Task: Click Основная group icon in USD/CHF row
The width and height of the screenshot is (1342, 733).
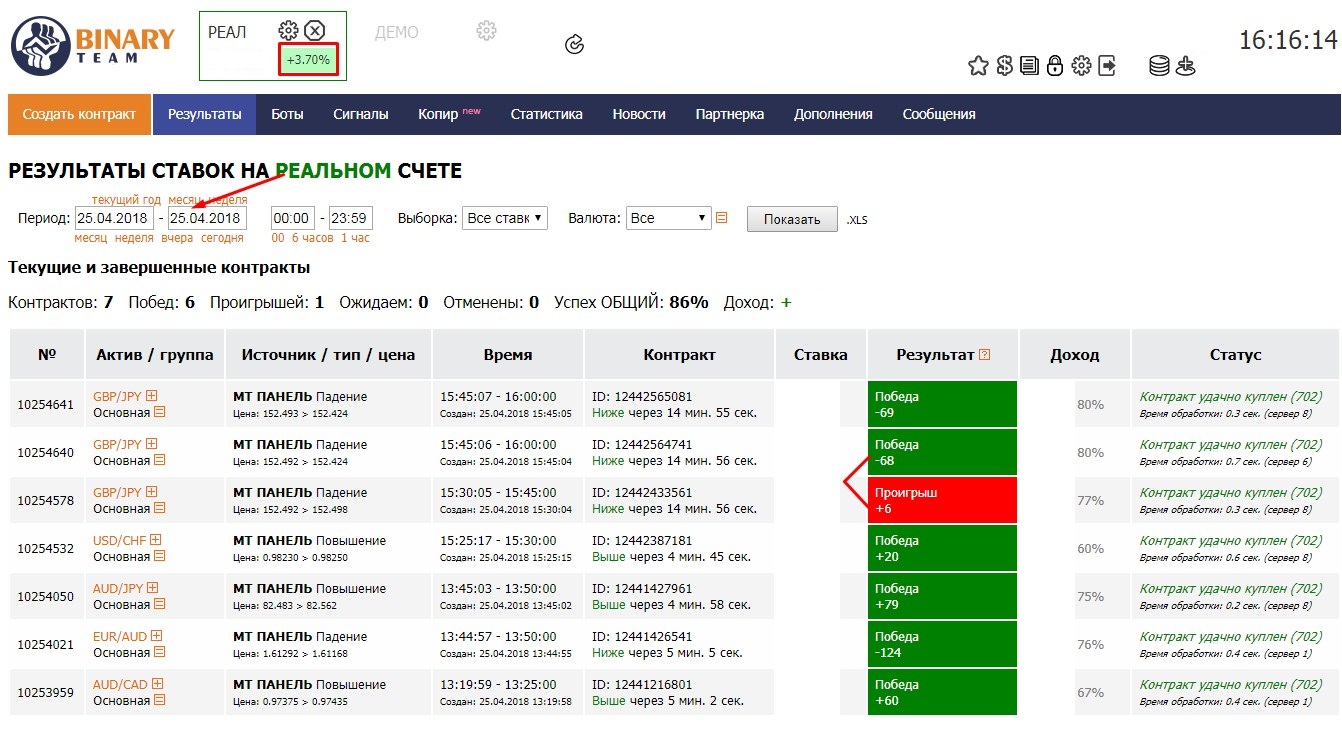Action: 159,556
